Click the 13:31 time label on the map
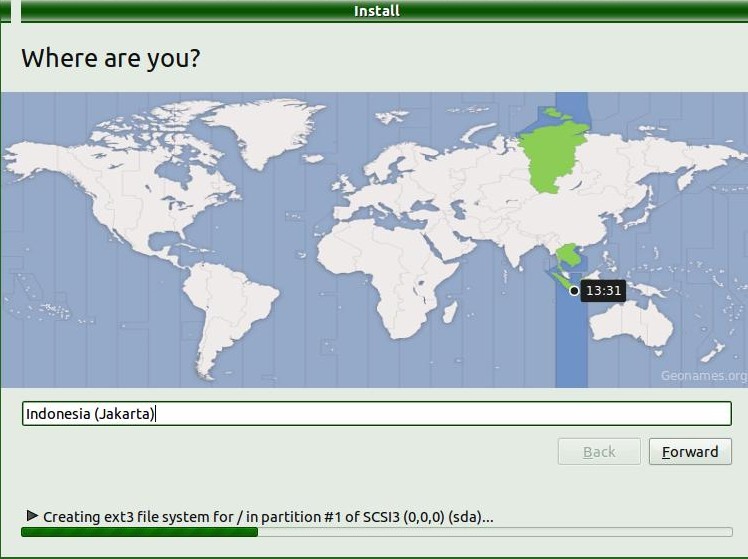The image size is (748, 559). [x=603, y=290]
